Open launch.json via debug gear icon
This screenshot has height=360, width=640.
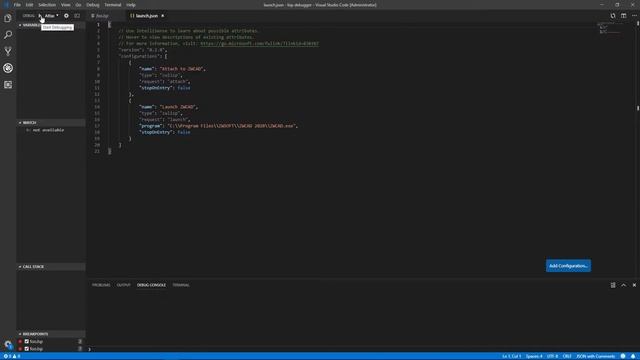[66, 16]
